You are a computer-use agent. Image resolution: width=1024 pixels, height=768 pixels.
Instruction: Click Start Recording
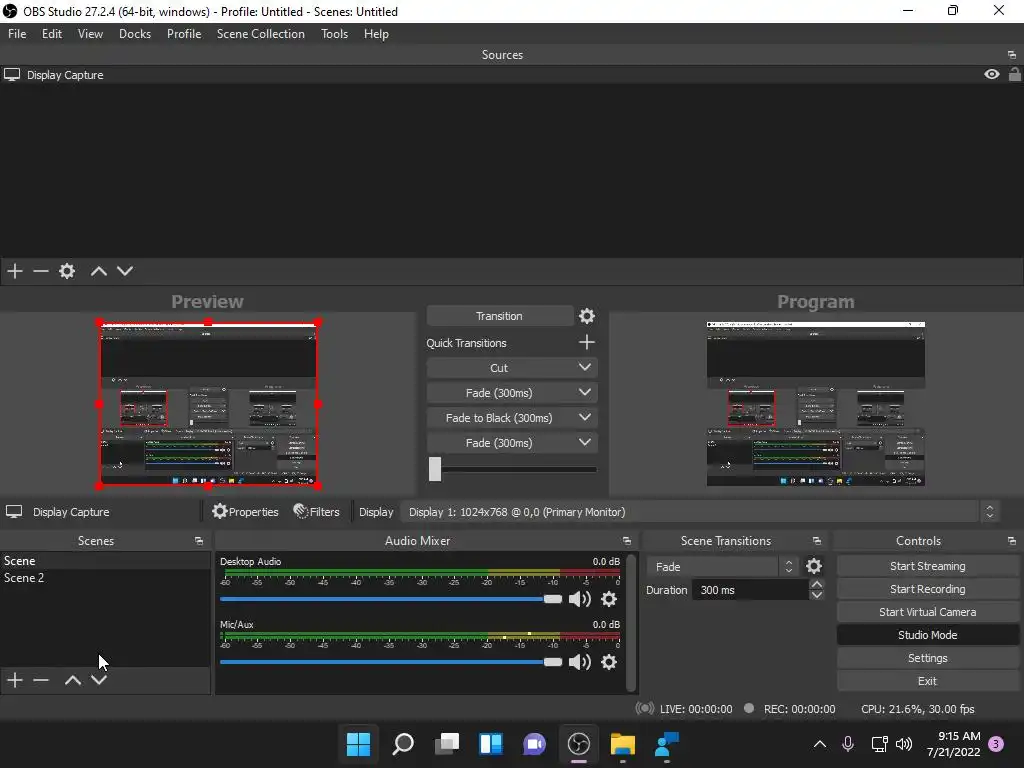927,589
